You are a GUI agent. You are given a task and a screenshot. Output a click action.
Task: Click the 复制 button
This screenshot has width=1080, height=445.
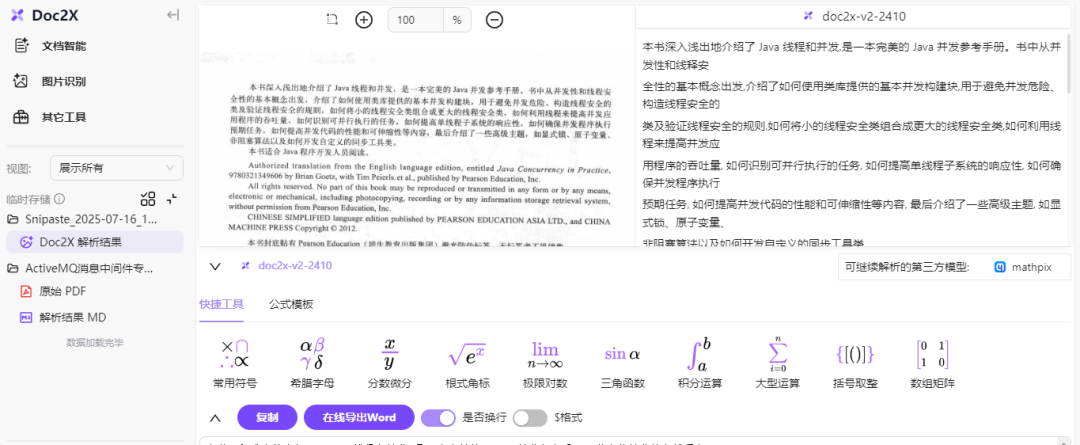tap(267, 417)
